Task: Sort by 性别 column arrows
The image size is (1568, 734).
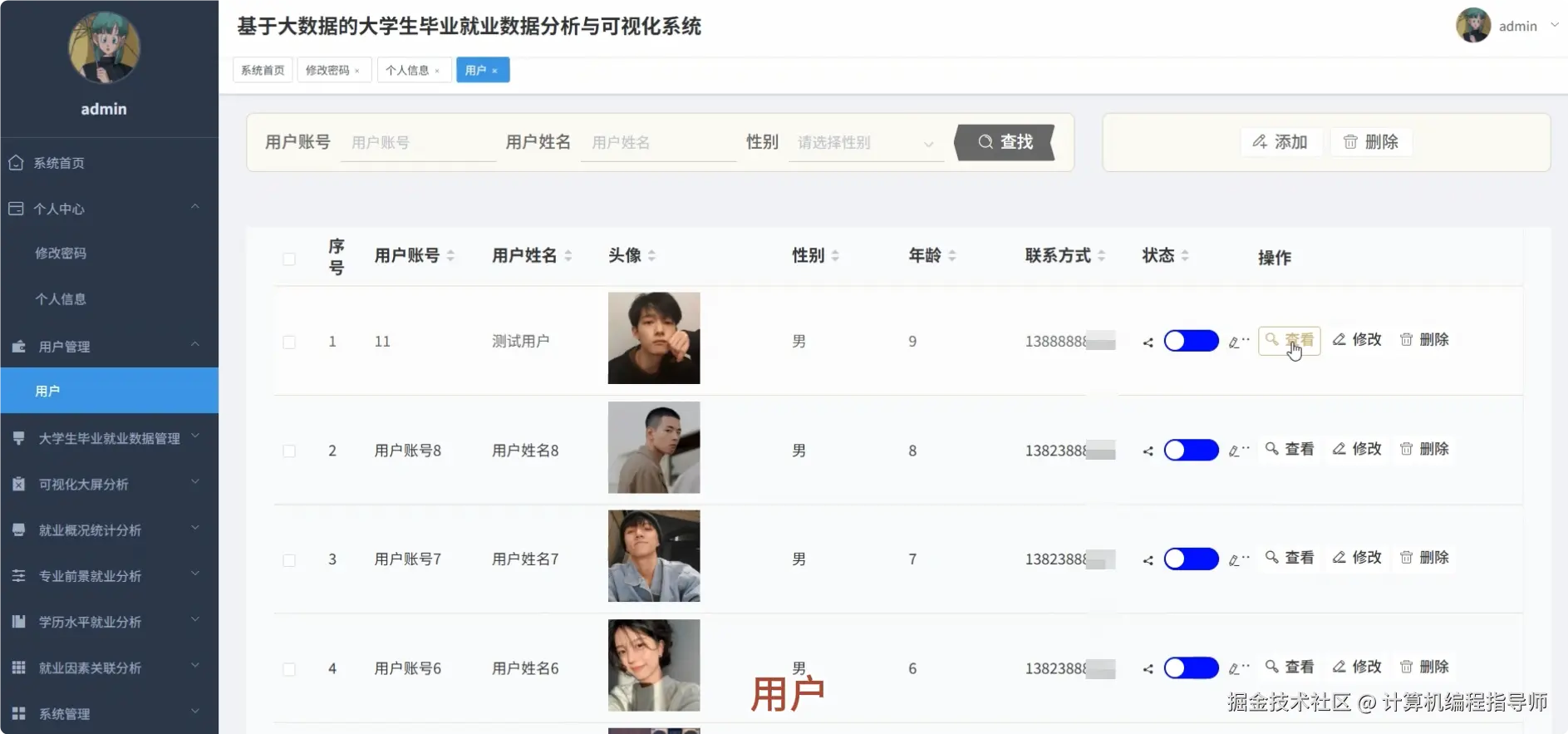Action: (x=835, y=256)
